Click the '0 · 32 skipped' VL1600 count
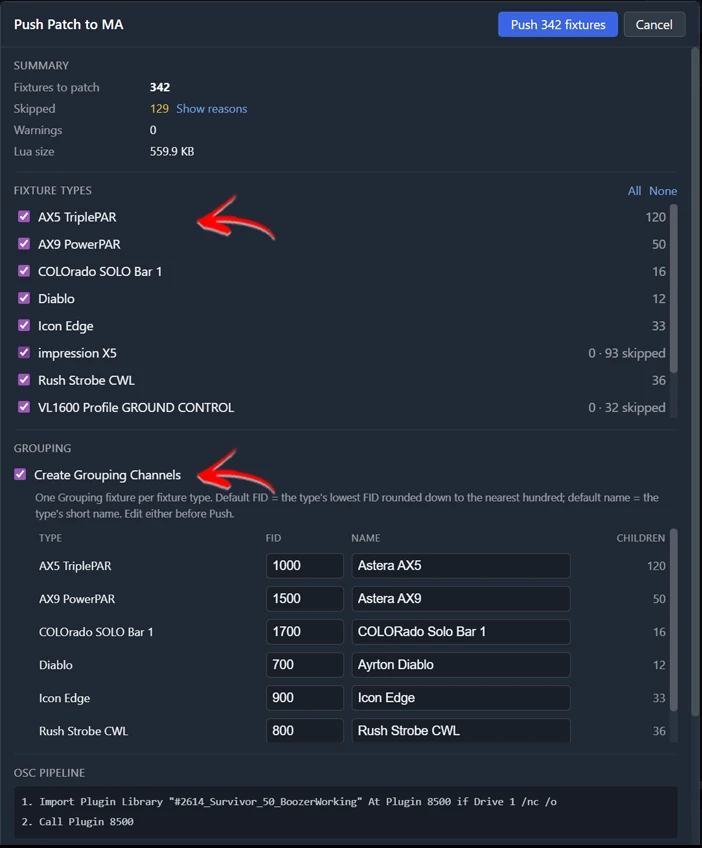This screenshot has height=848, width=702. tap(627, 407)
